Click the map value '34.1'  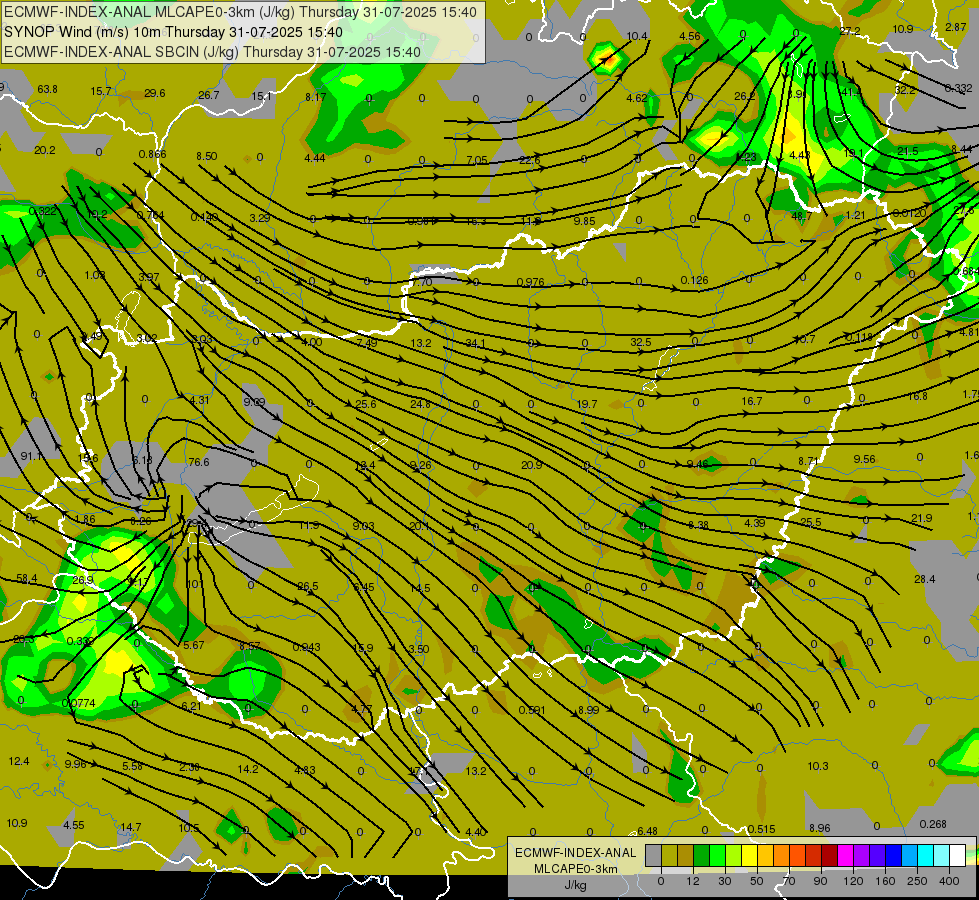tap(476, 344)
